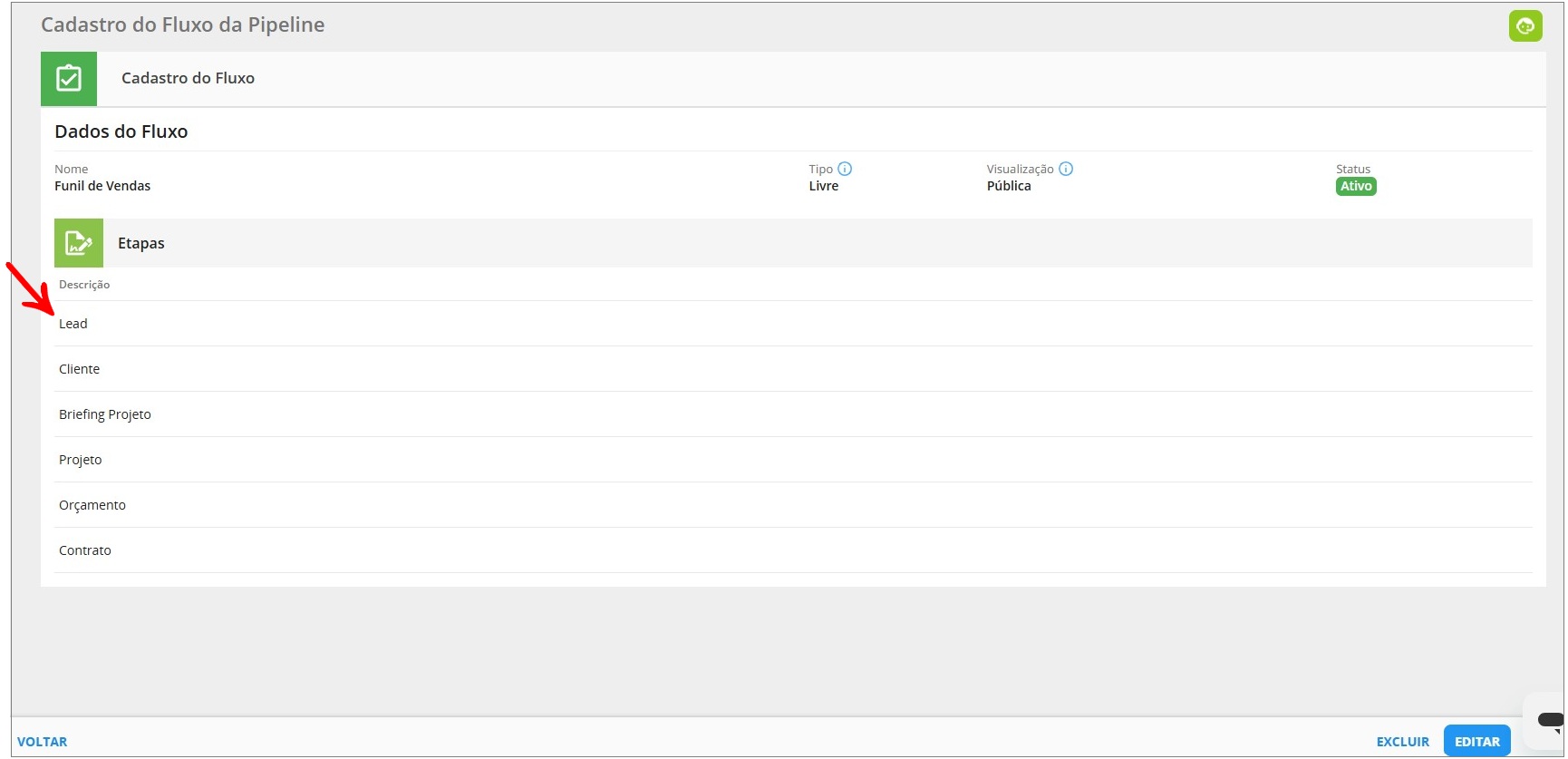This screenshot has width=1568, height=759.
Task: Click the Etapas section heading
Action: (x=141, y=243)
